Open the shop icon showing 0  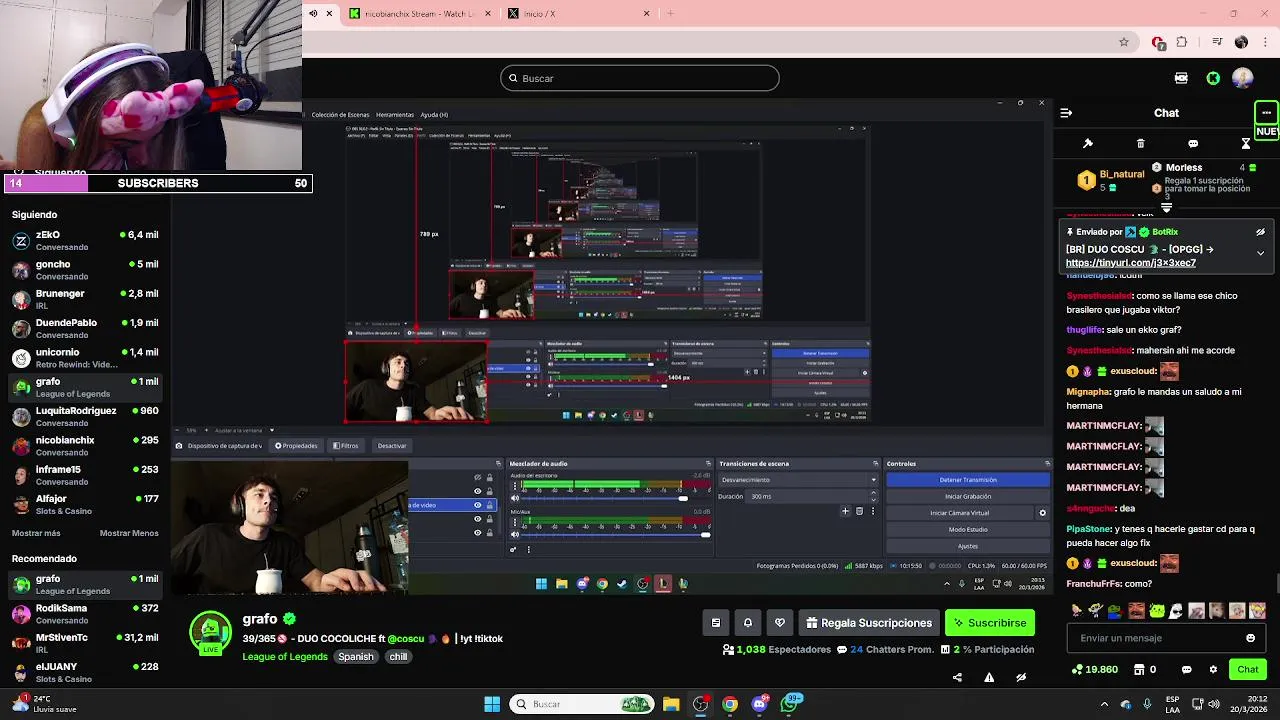(1144, 670)
